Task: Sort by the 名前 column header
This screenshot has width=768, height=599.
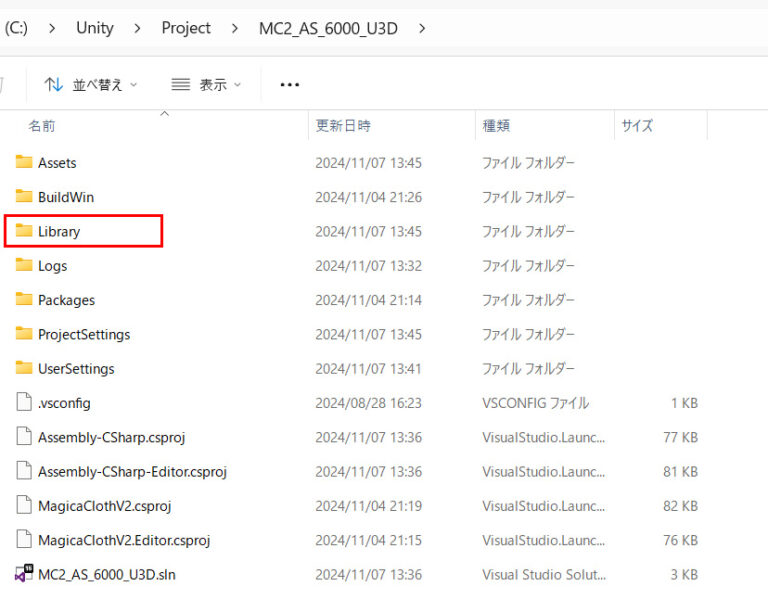Action: (x=42, y=126)
